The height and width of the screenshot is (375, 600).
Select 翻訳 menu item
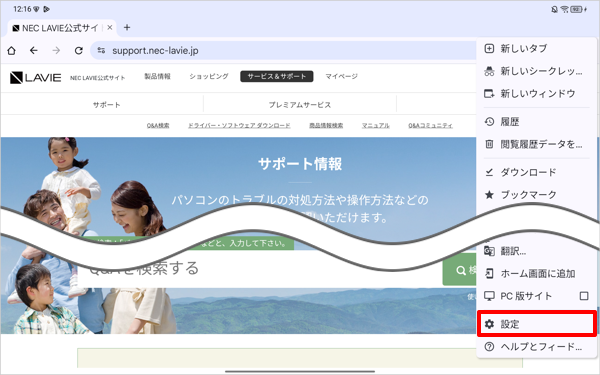[x=536, y=251]
